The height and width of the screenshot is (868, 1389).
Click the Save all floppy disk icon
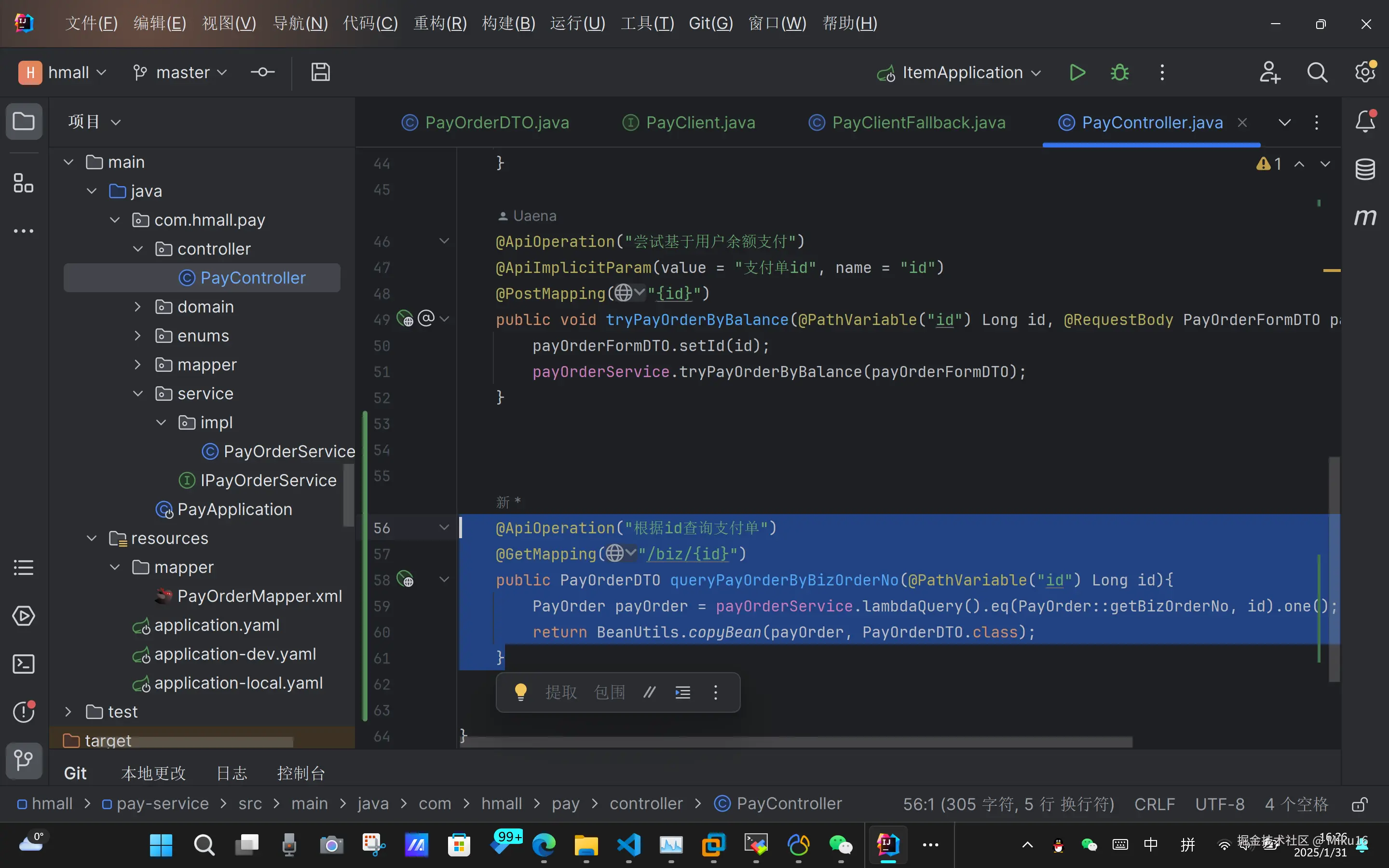coord(320,72)
